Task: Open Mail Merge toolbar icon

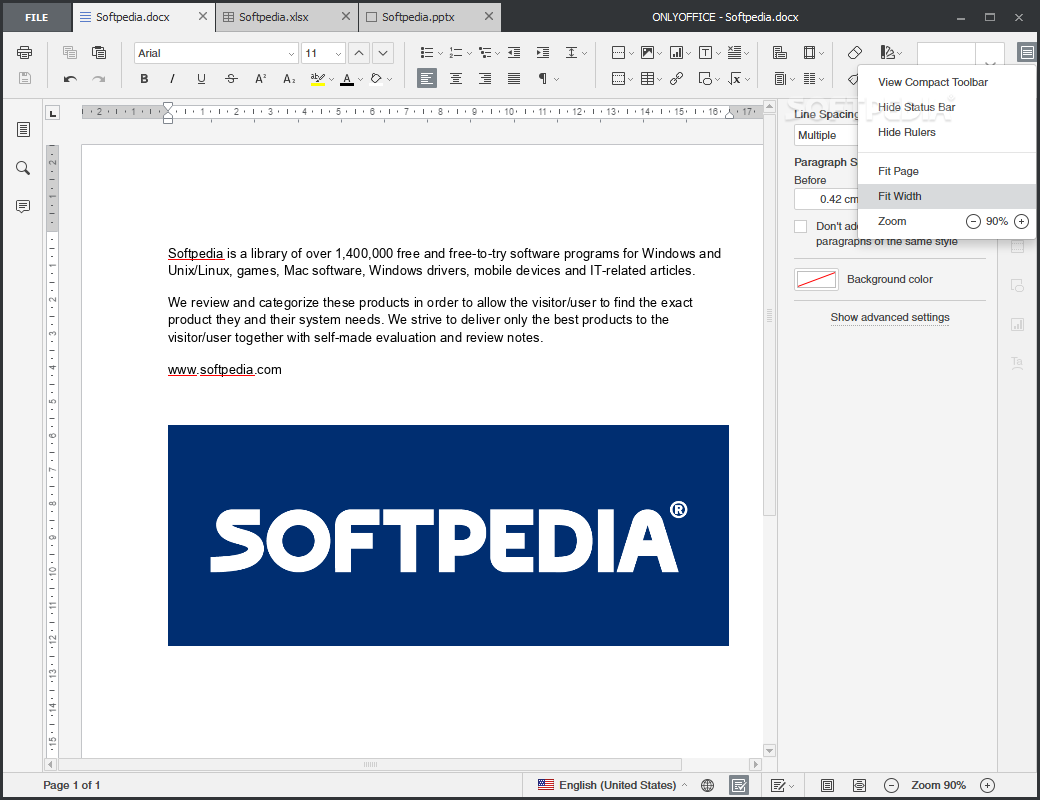Action: [780, 52]
